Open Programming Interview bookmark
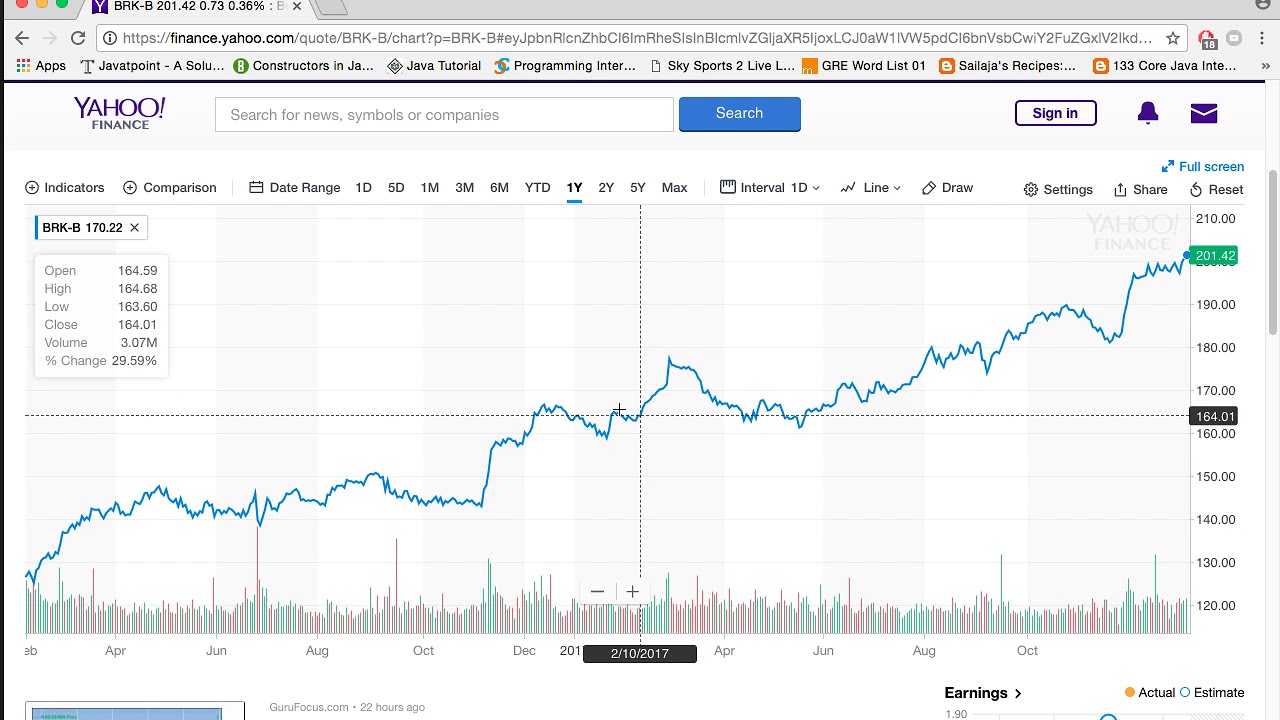The image size is (1280, 720). (565, 66)
